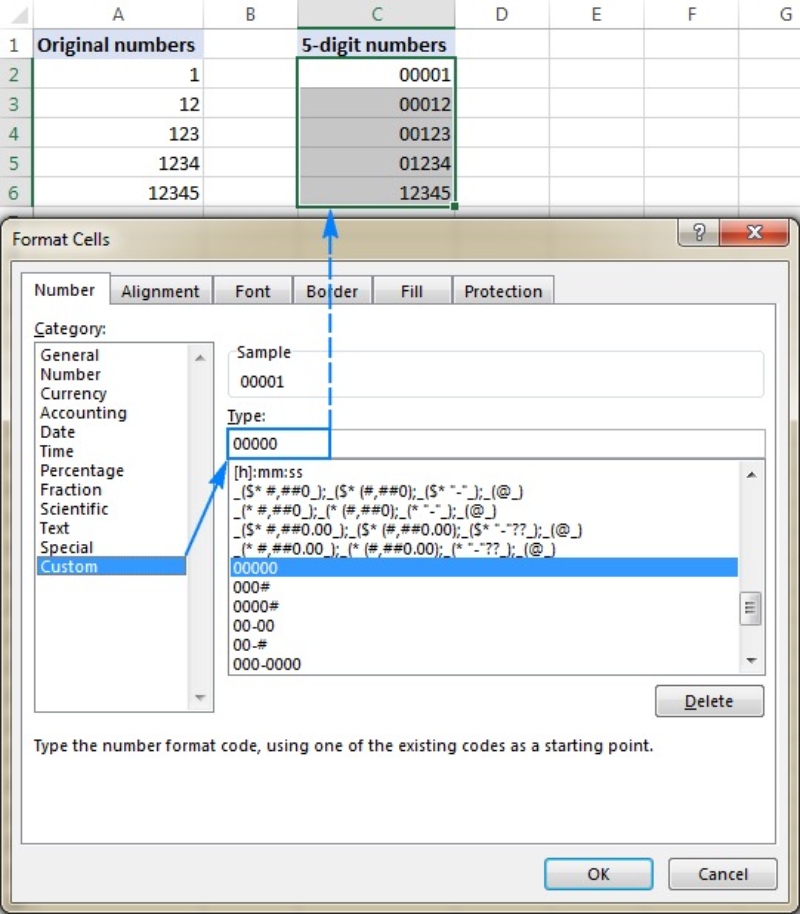Image resolution: width=800 pixels, height=914 pixels.
Task: Open the Font tab
Action: [252, 291]
